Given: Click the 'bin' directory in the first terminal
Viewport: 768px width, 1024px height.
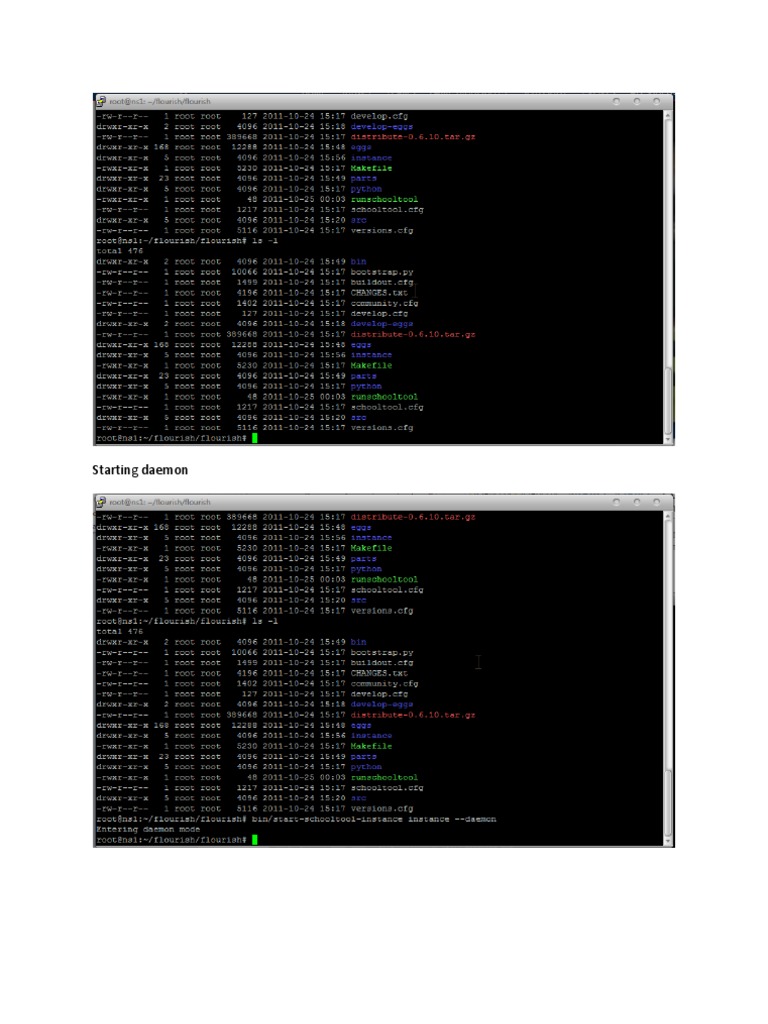Looking at the screenshot, I should 359,261.
